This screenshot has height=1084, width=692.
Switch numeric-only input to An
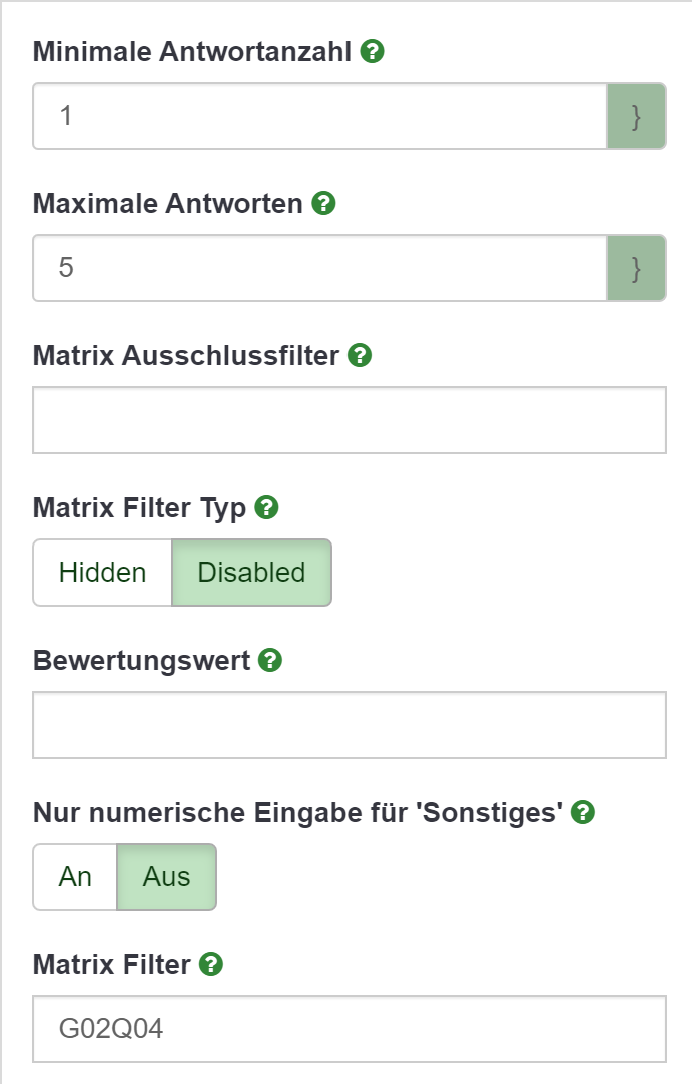pos(76,877)
